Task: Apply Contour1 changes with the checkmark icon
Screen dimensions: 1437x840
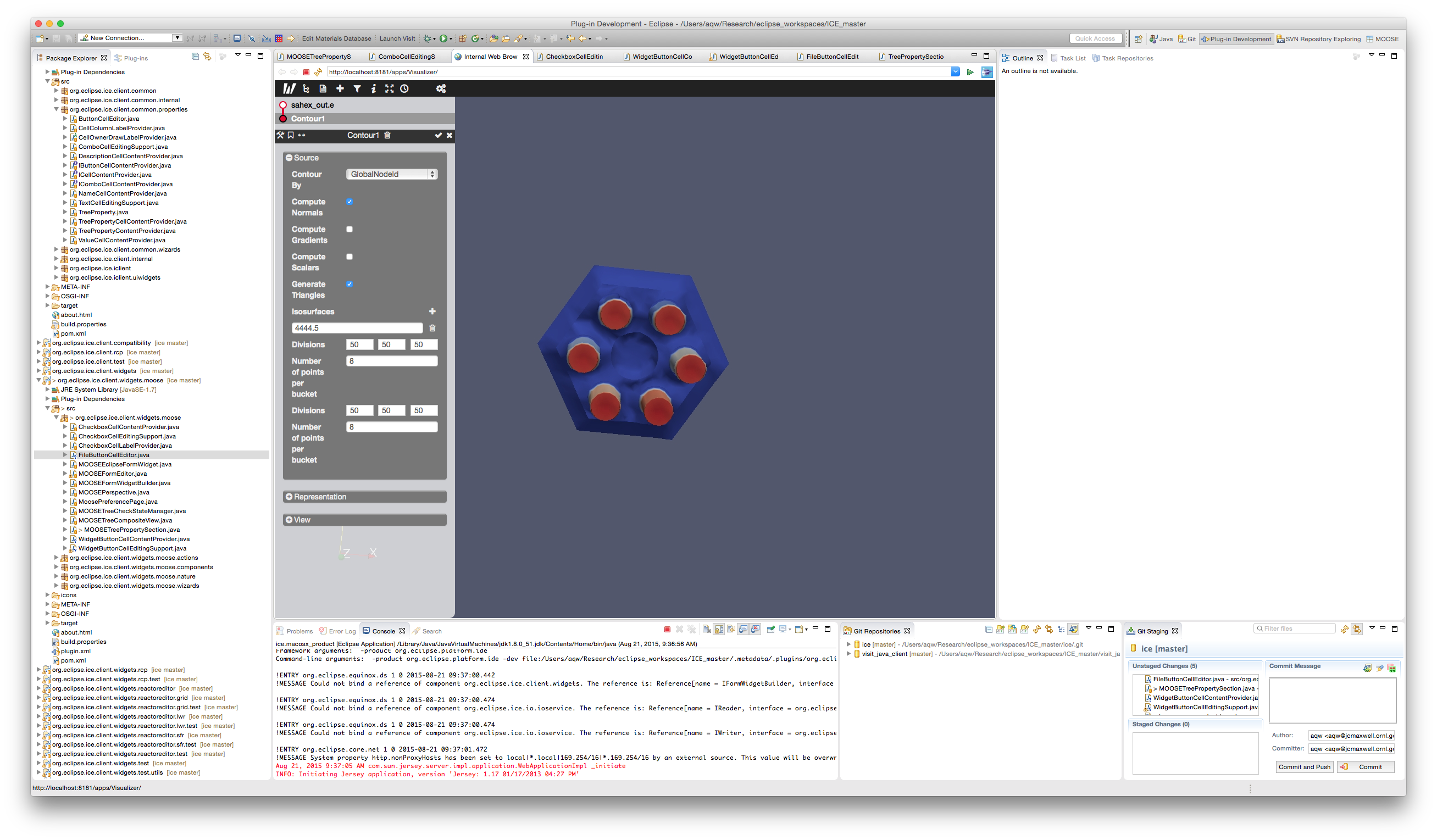Action: 438,135
